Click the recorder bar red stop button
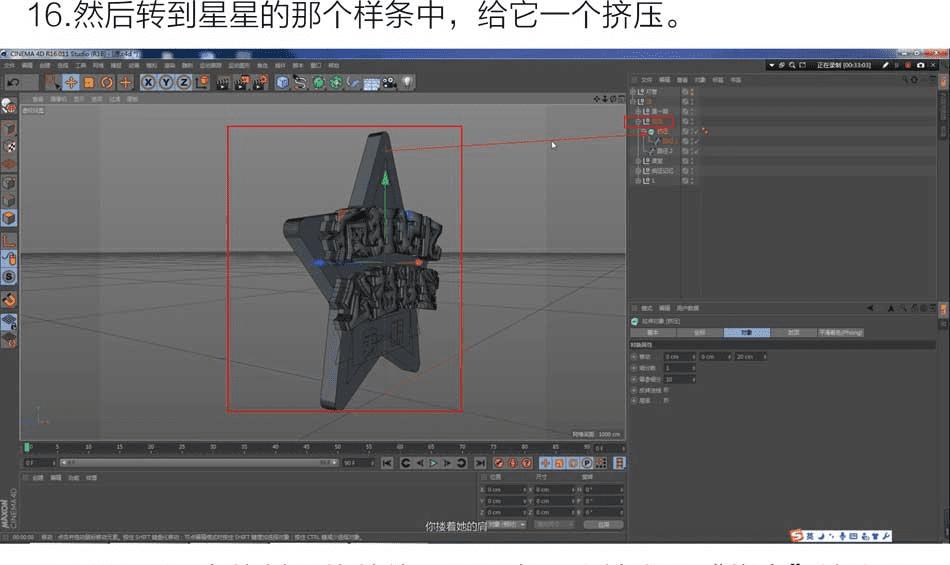Screen dimensions: 950x565 tap(908, 65)
